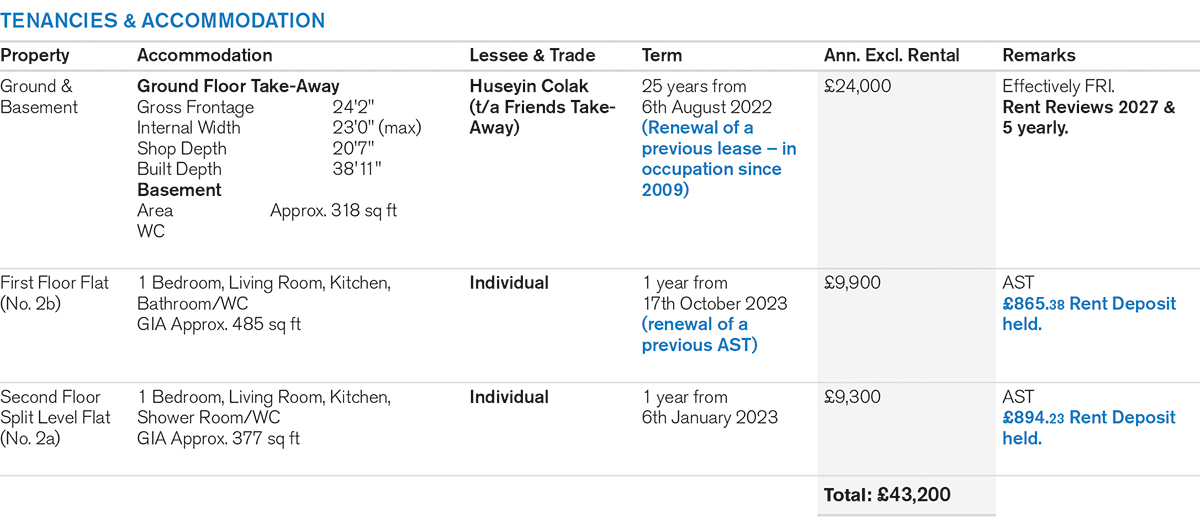Image resolution: width=1200 pixels, height=525 pixels.
Task: Click the Ann. Excl. Rental column header
Action: [891, 56]
